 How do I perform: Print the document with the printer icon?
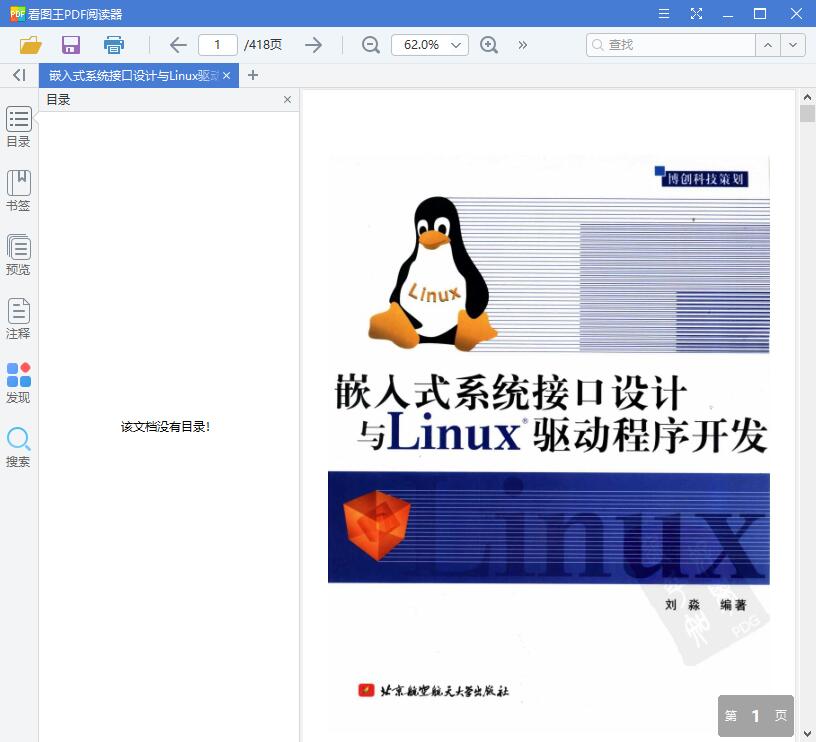113,45
